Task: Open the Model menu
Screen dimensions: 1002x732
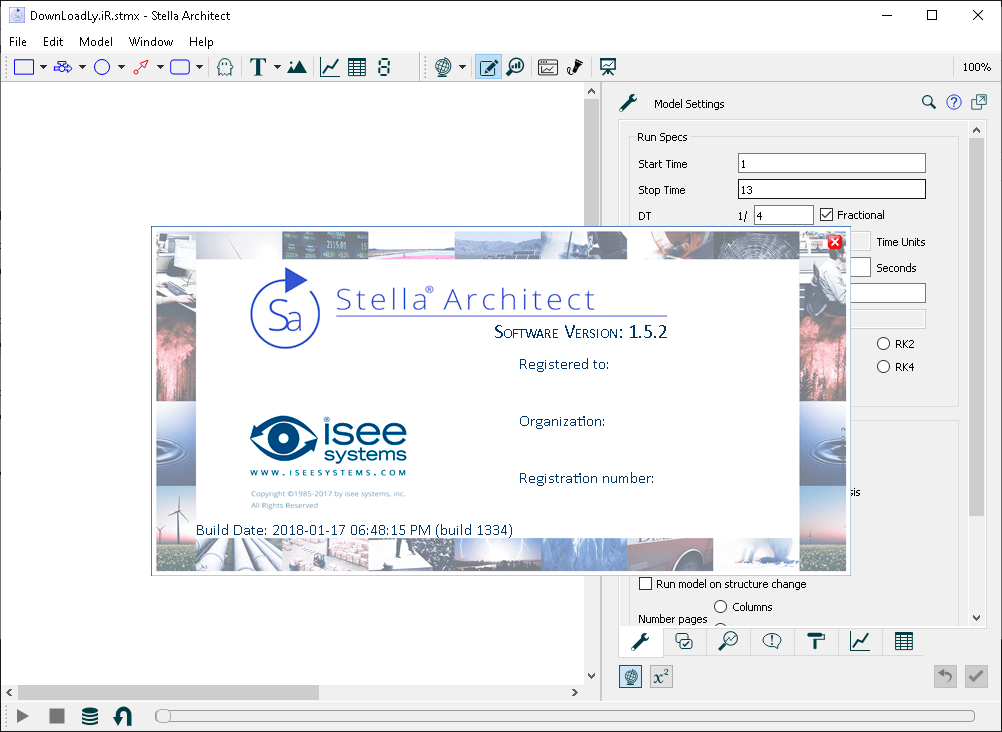Action: (x=95, y=42)
